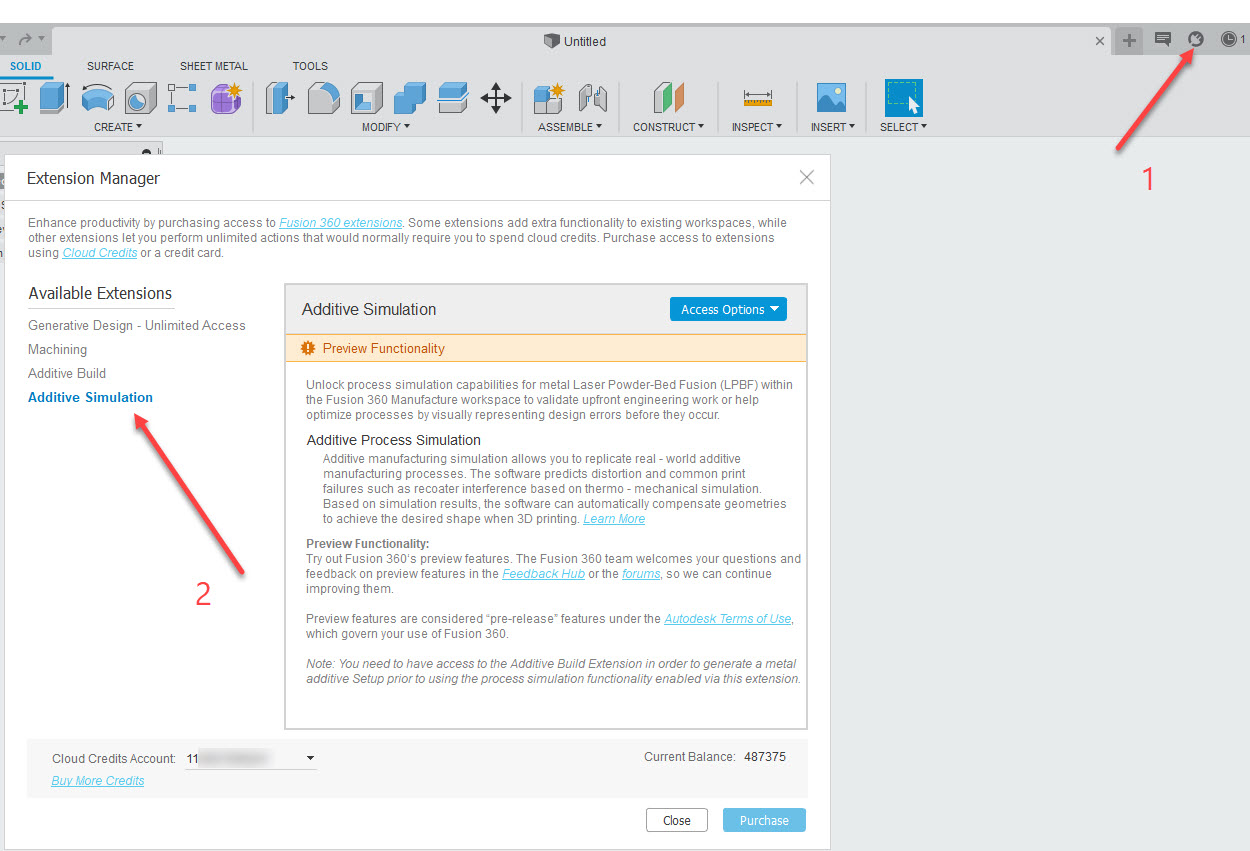
Task: Expand the CREATE menu dropdown
Action: [x=118, y=127]
